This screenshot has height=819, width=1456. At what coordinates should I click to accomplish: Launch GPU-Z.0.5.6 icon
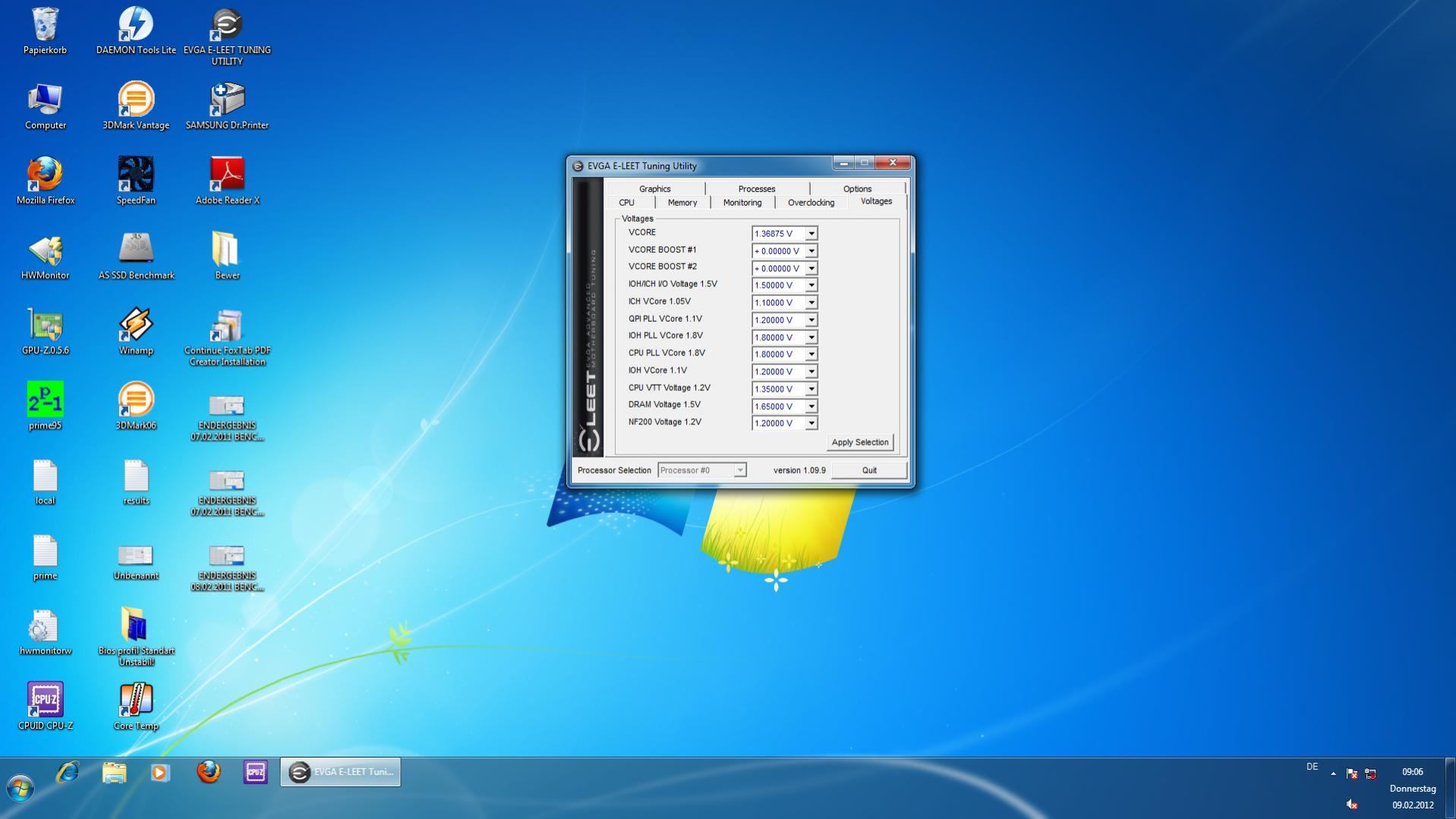[x=46, y=331]
